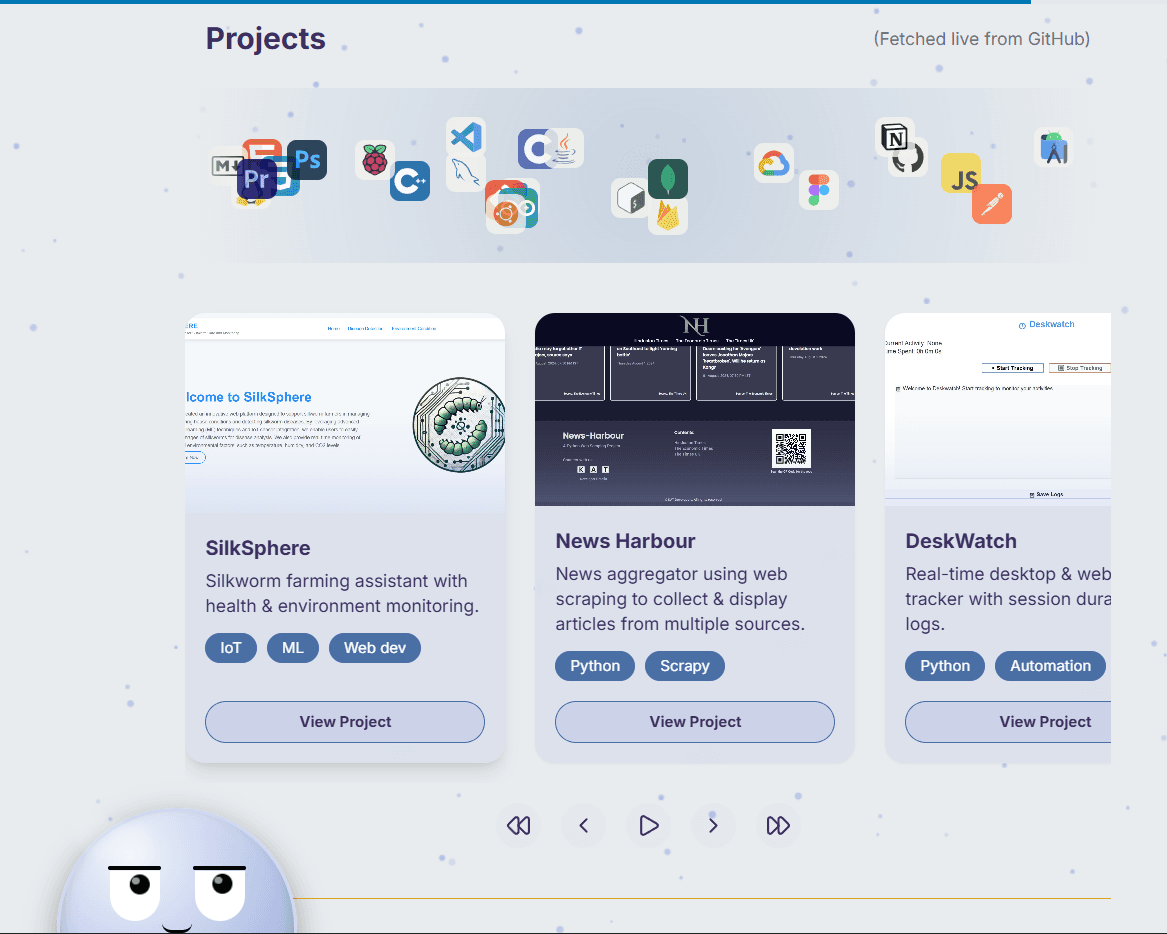Click the Figma icon

(818, 190)
